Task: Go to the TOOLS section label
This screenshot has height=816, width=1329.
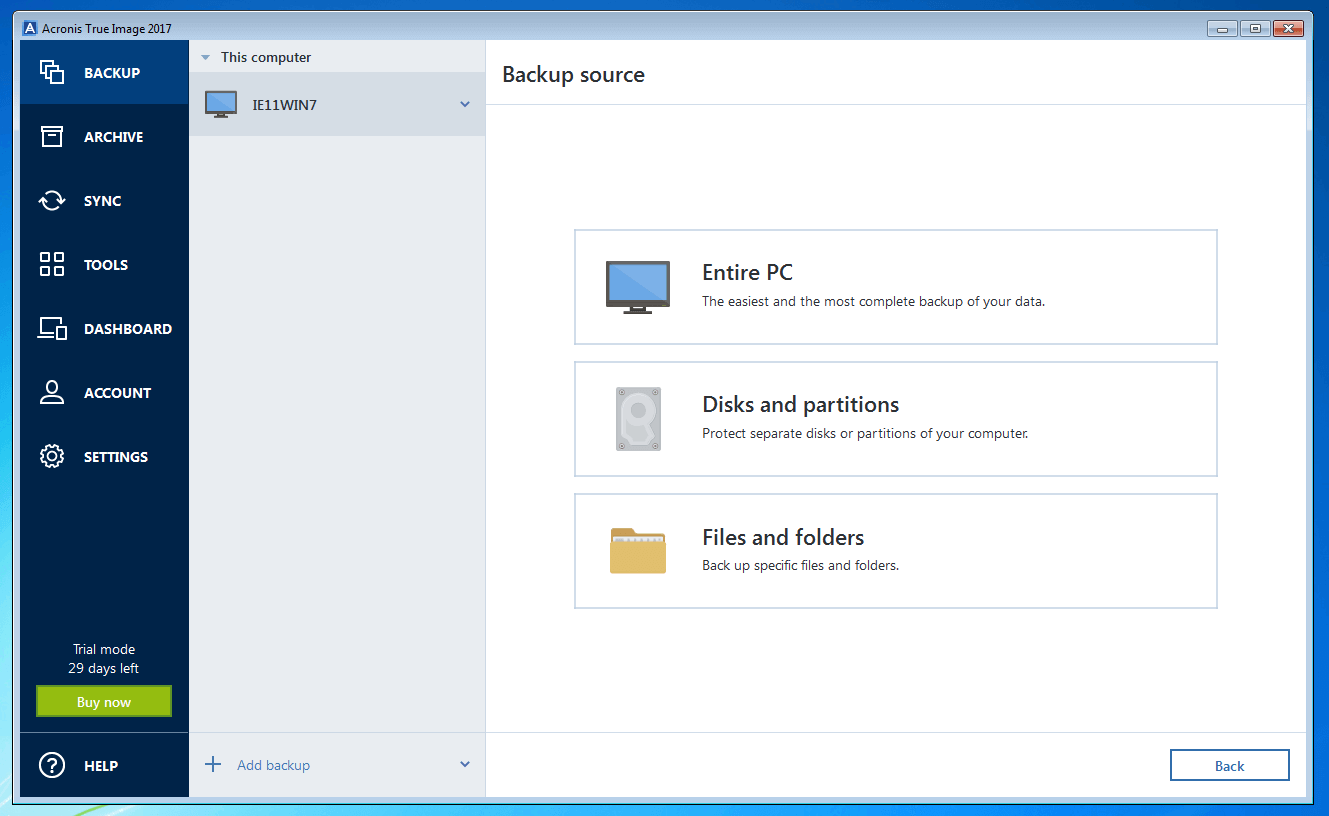Action: pos(106,265)
